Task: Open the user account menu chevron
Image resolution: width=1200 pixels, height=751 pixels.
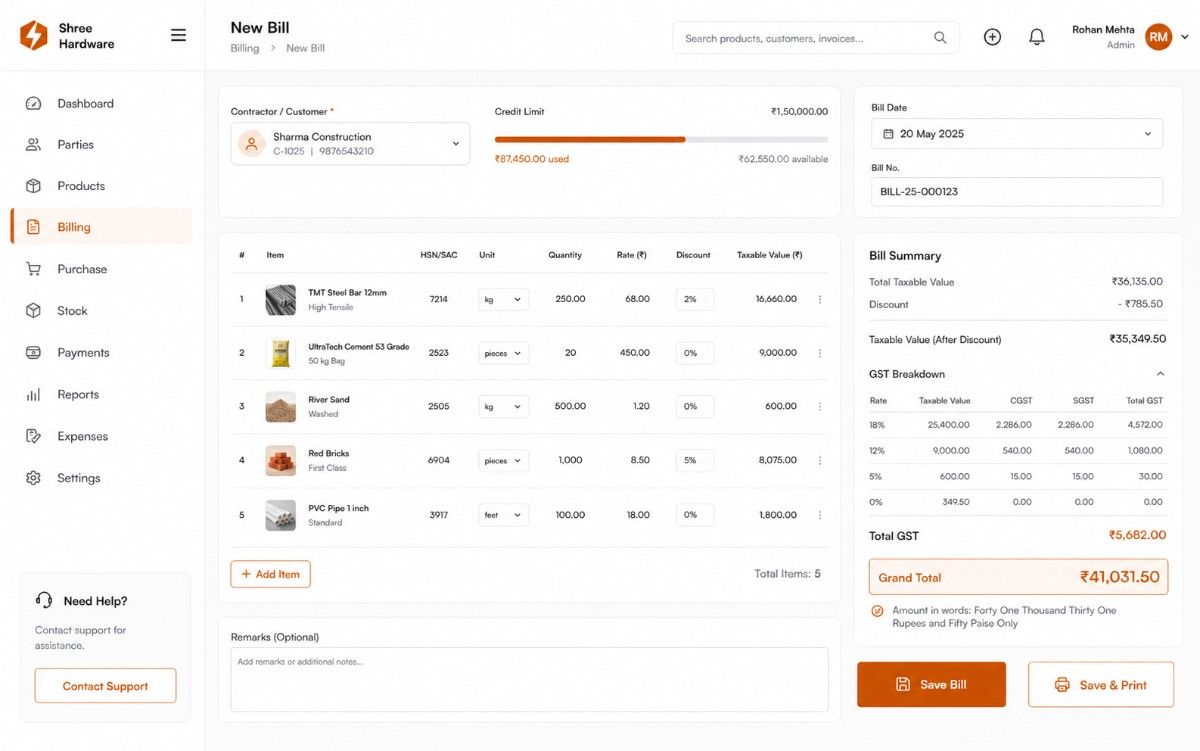Action: pyautogui.click(x=1185, y=37)
